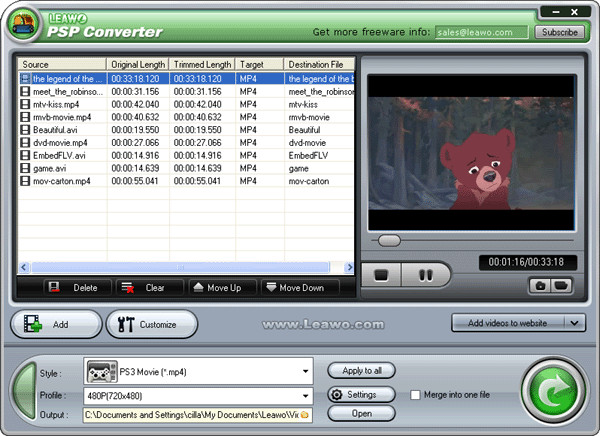Click the bear video preview
This screenshot has width=600, height=436.
[x=471, y=153]
